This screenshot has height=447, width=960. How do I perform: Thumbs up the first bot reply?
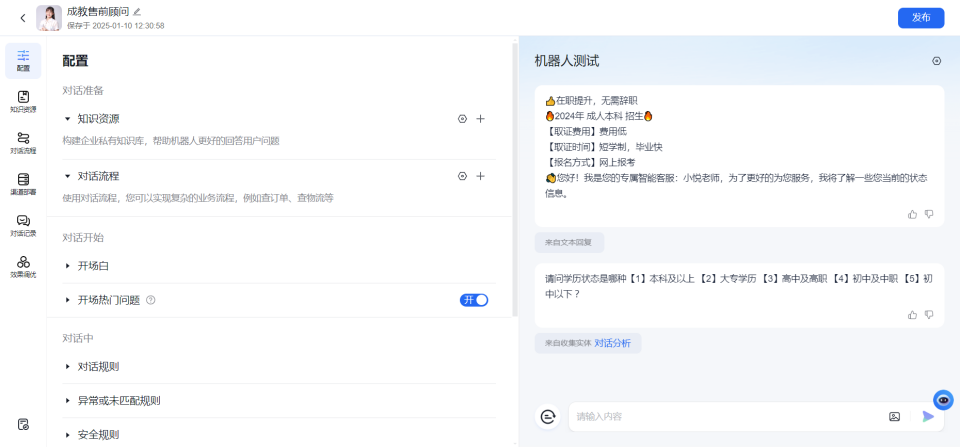pos(912,214)
